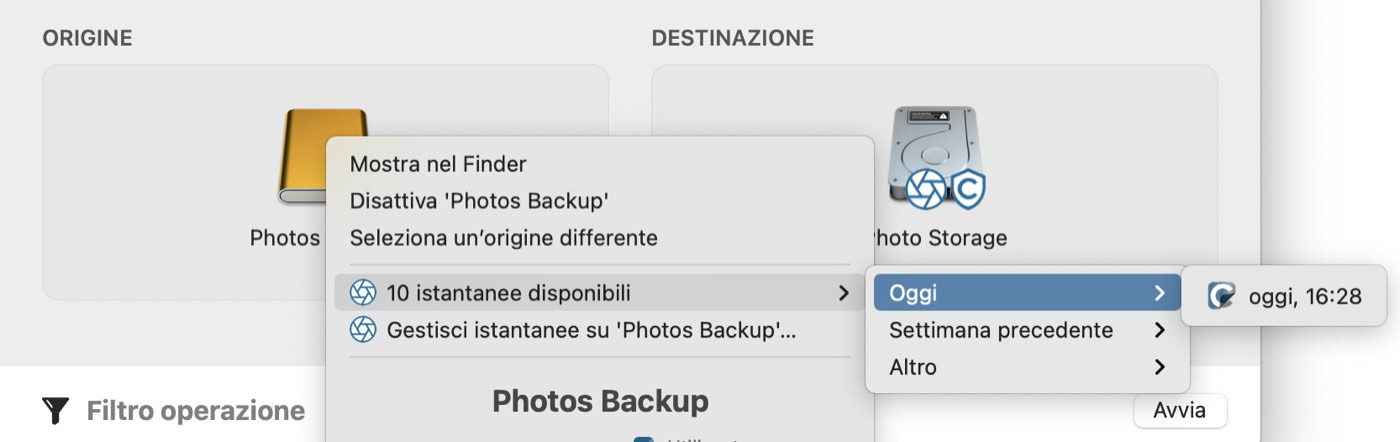
Task: Open the '10 istantanee disponibili' submenu arrow
Action: pos(843,293)
